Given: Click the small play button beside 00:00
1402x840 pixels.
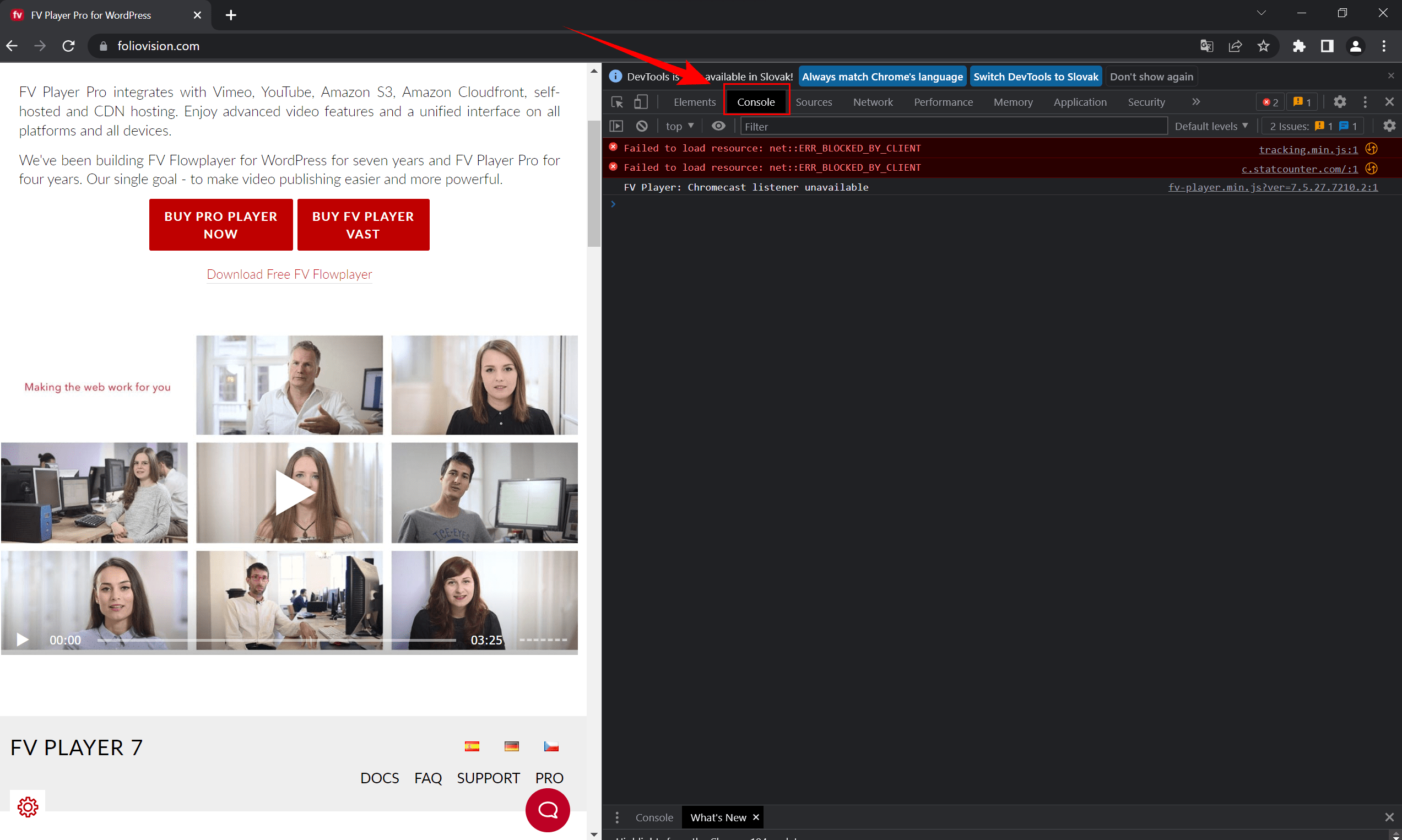Looking at the screenshot, I should [22, 640].
